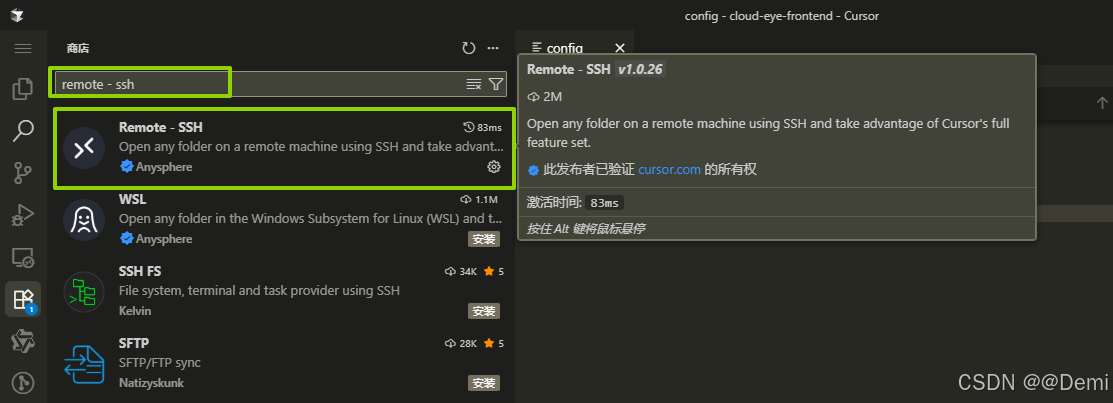Image resolution: width=1113 pixels, height=403 pixels.
Task: Close the config editor tab
Action: 620,48
